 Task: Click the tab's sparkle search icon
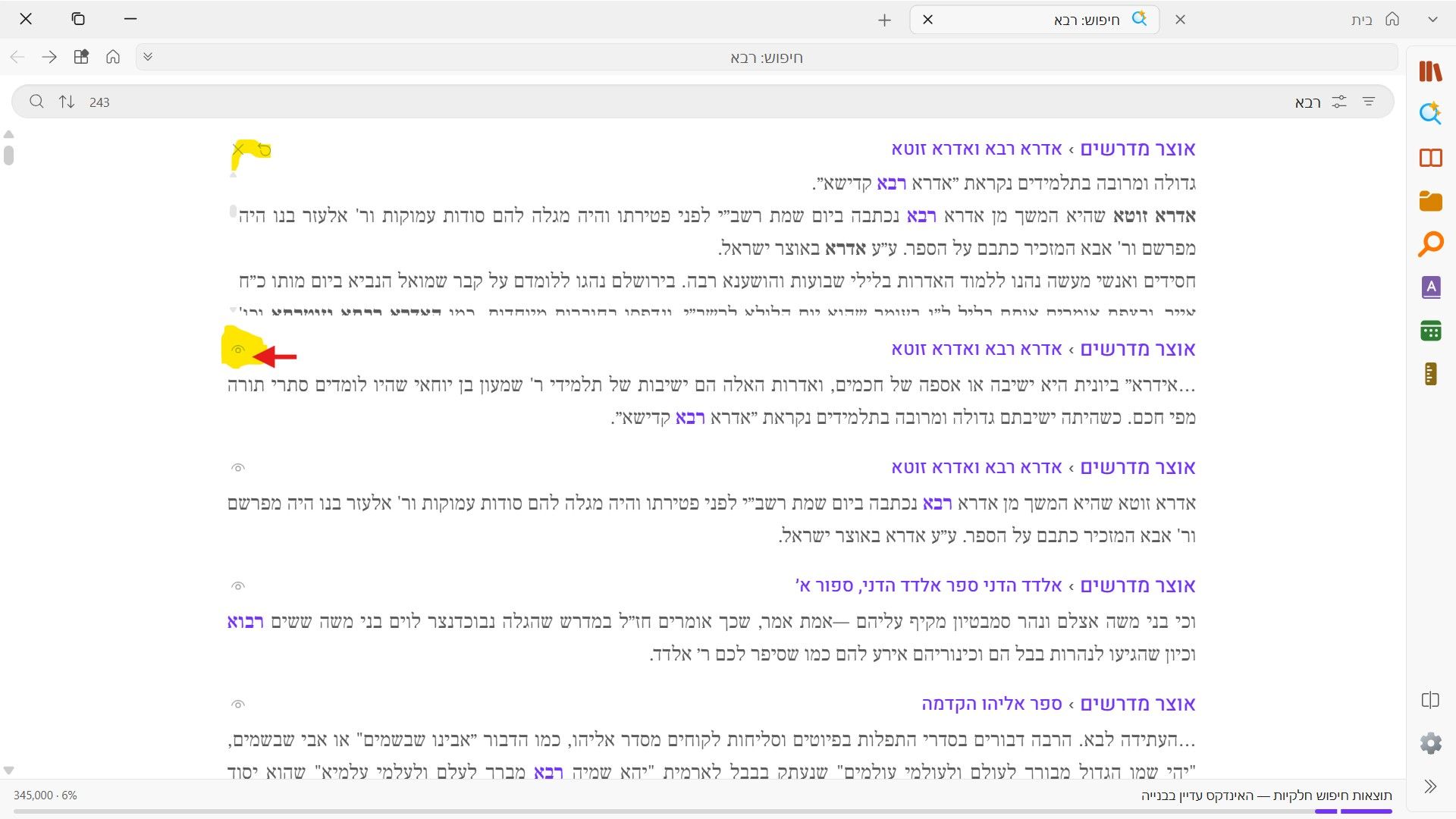(1139, 19)
